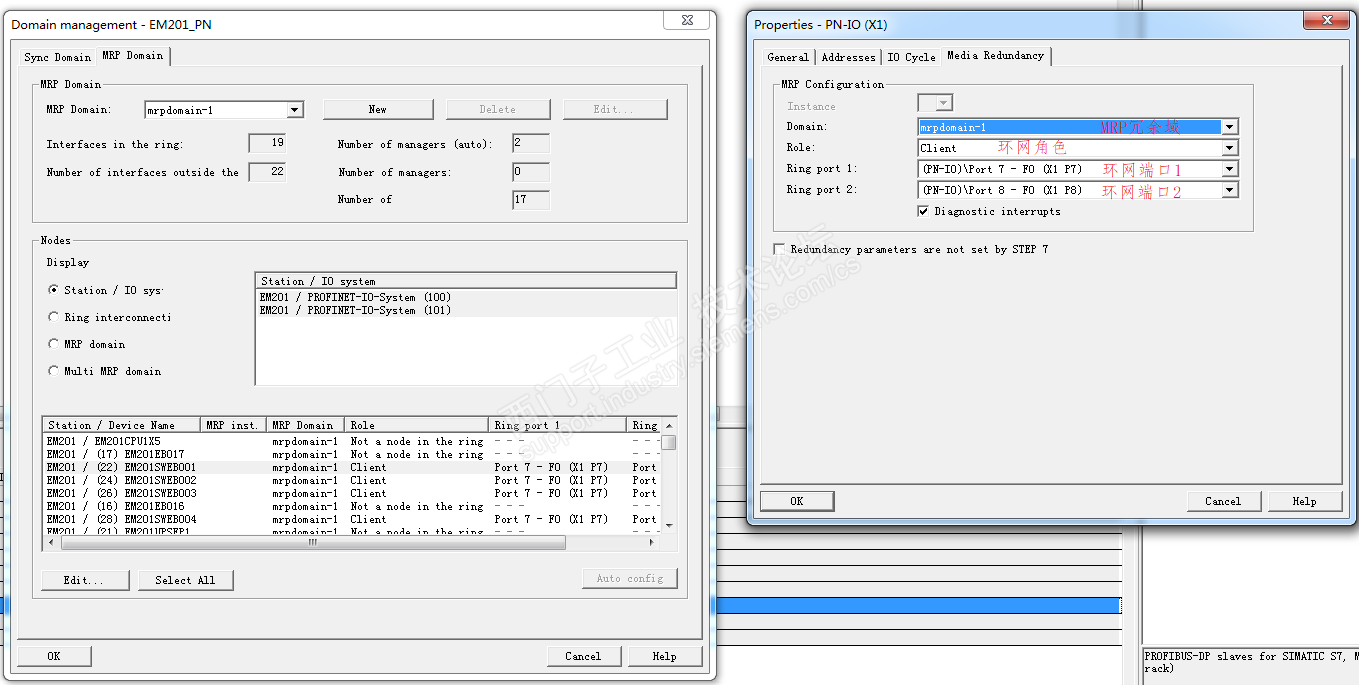Click the Select All button
The width and height of the screenshot is (1359, 685).
coord(185,579)
